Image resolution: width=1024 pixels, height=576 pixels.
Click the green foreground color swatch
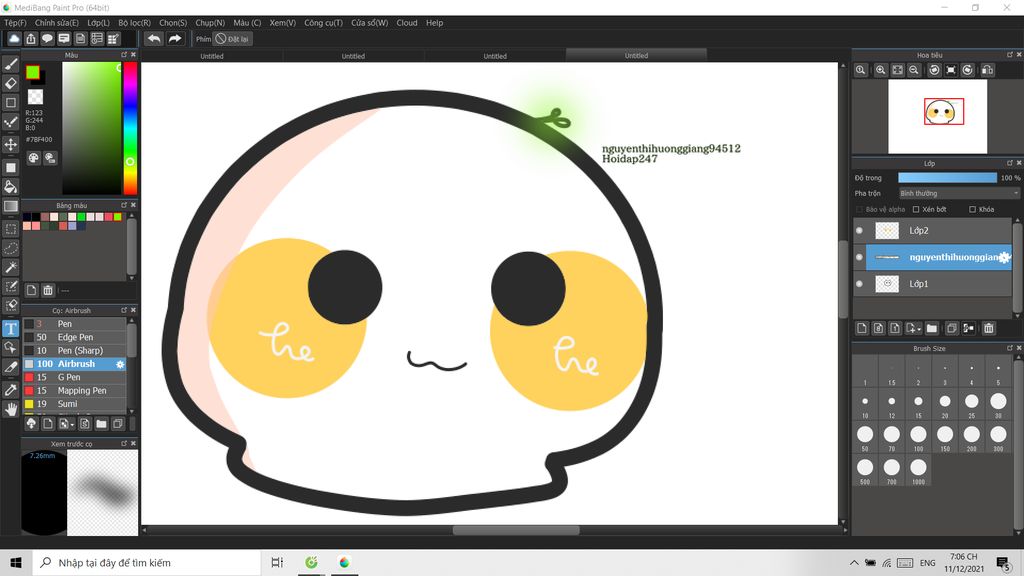33,72
